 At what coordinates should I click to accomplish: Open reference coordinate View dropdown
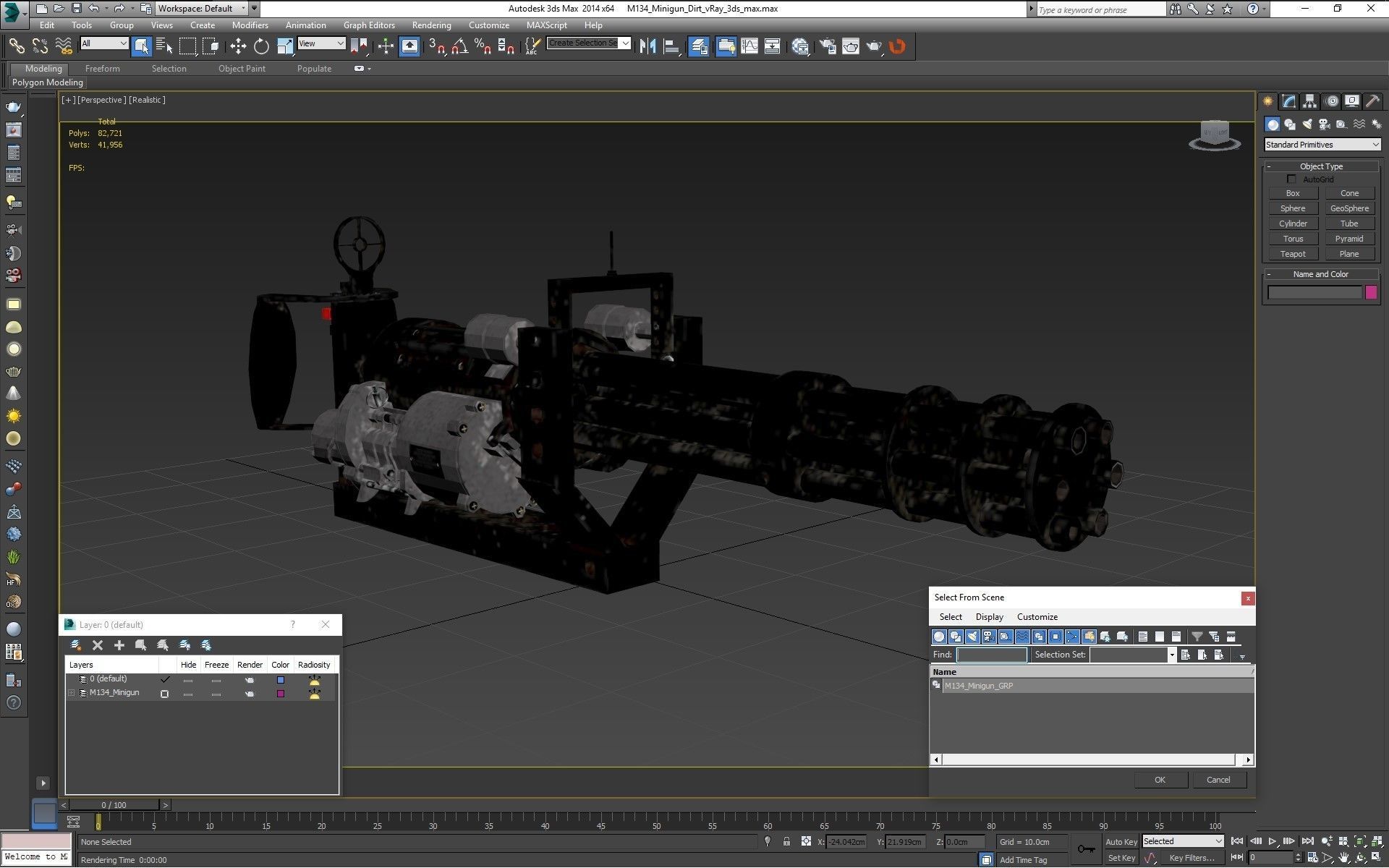321,43
